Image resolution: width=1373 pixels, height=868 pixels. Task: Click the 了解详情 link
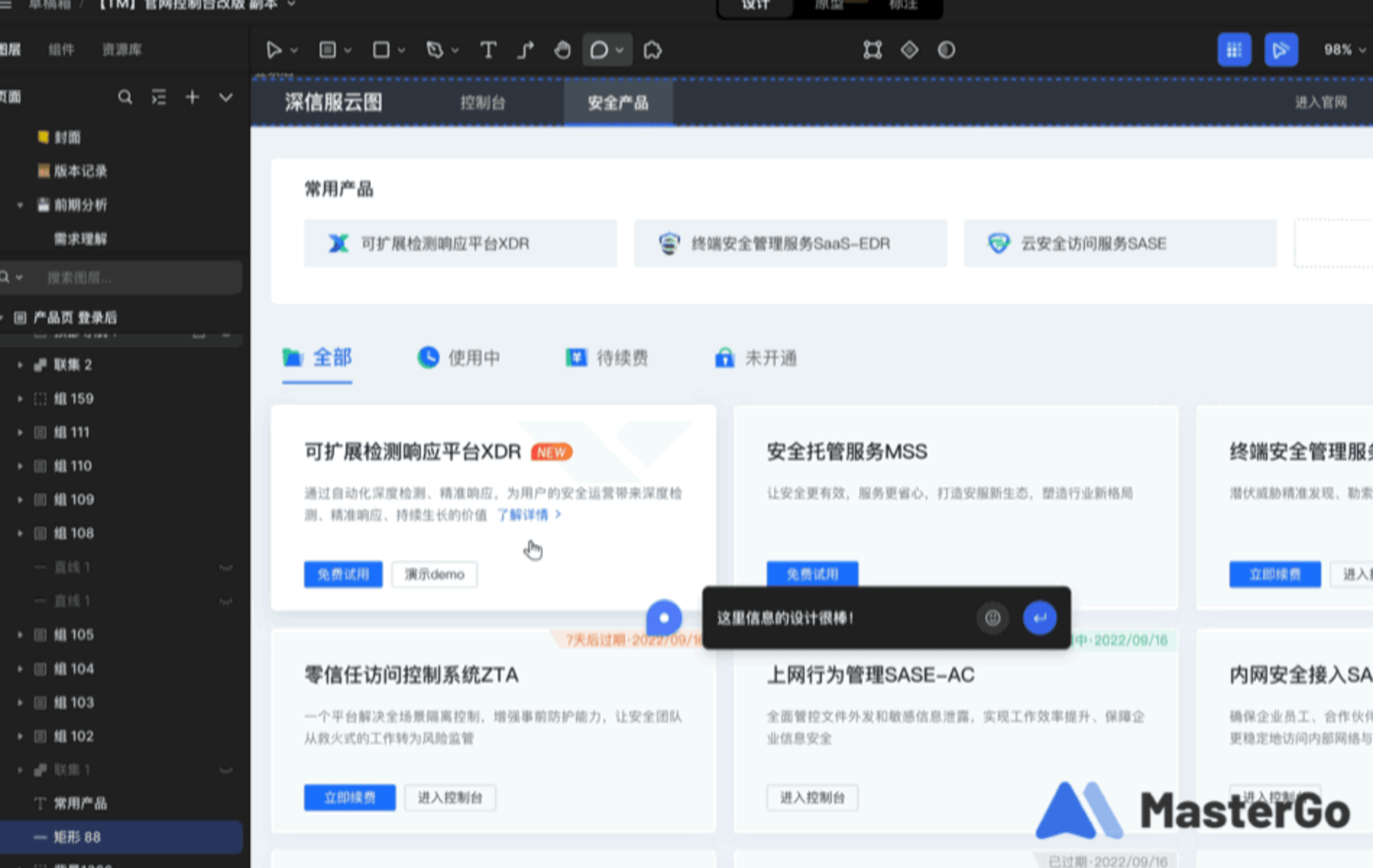[527, 515]
